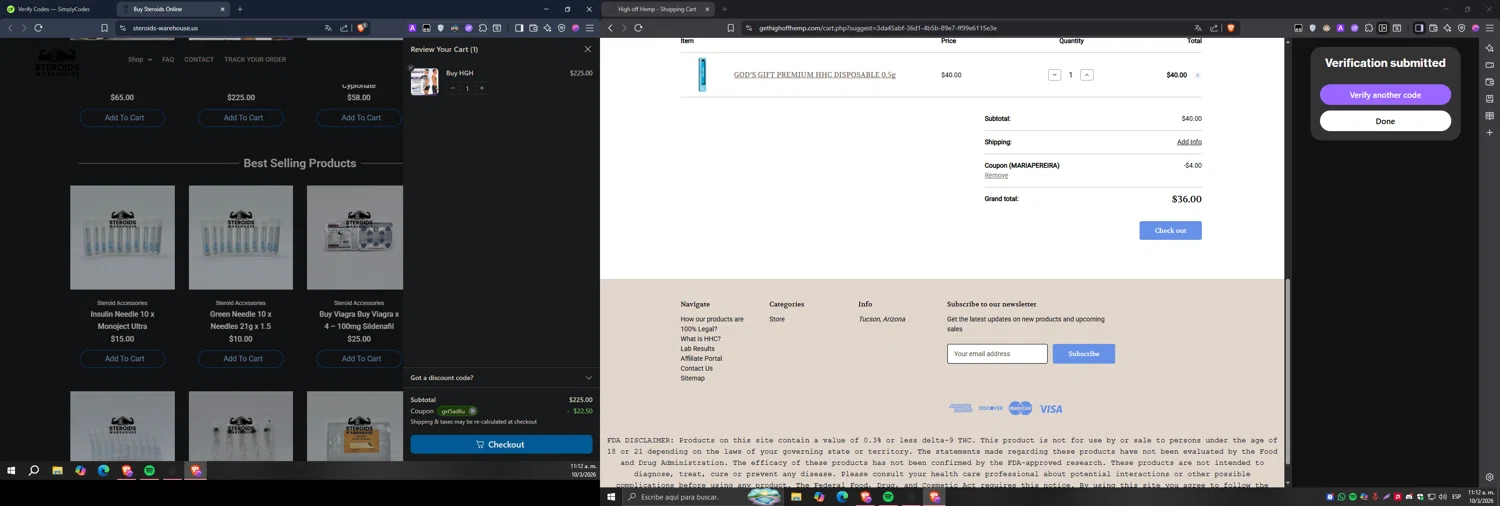Screen dimensions: 1500x506
Task: Open Brave Shields on gethighoffhemp tab
Action: (x=1230, y=28)
